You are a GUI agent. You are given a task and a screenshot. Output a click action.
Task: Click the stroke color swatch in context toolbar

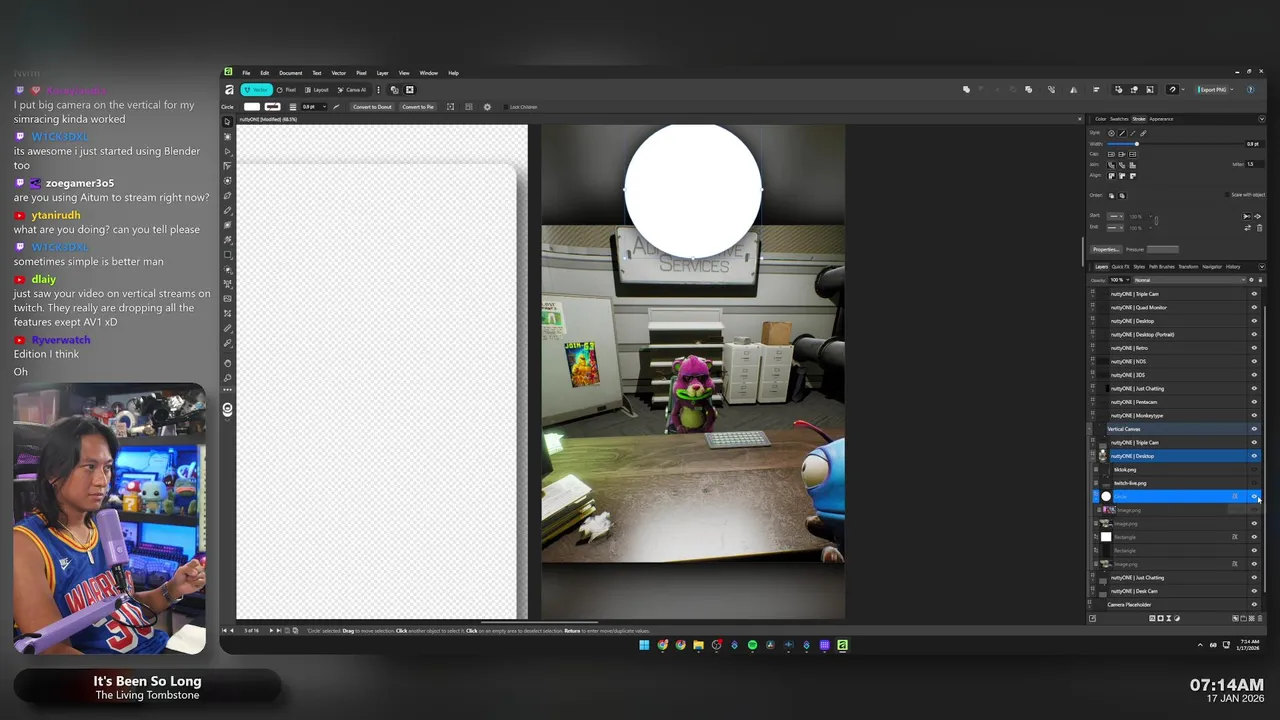272,107
